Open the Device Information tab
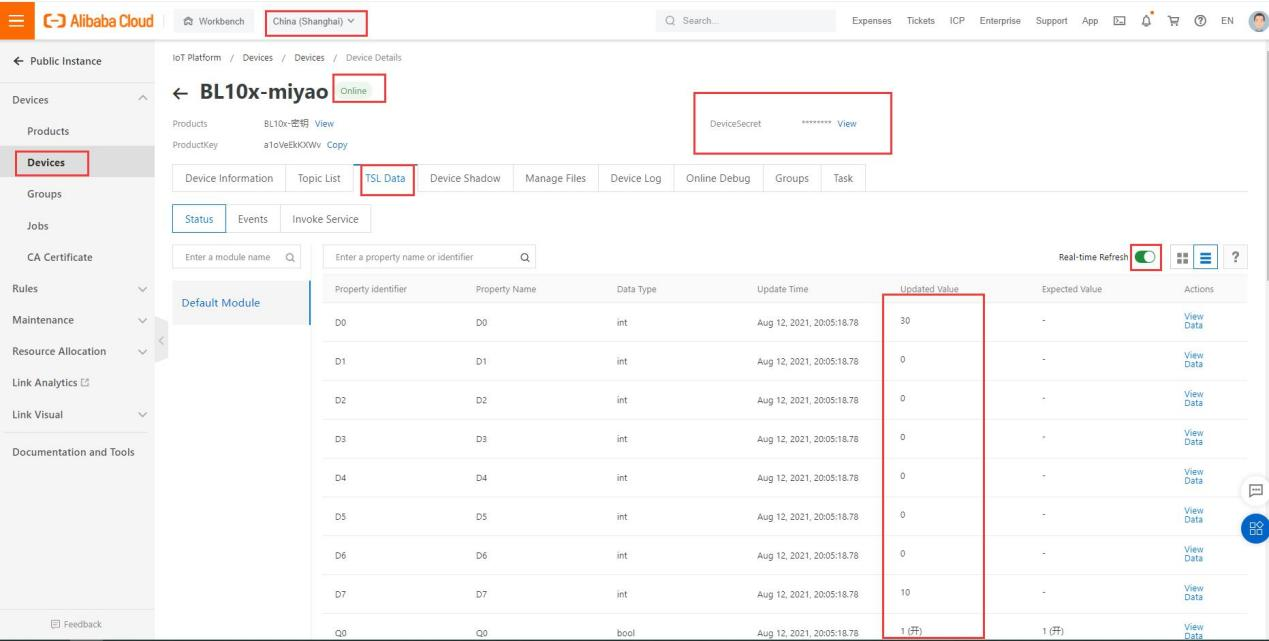The width and height of the screenshot is (1269, 641). coord(229,178)
